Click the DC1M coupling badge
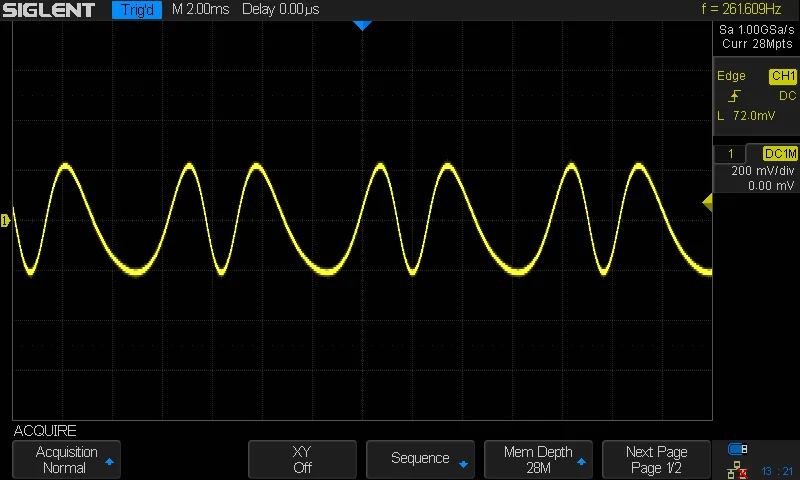The width and height of the screenshot is (800, 480). tap(780, 154)
